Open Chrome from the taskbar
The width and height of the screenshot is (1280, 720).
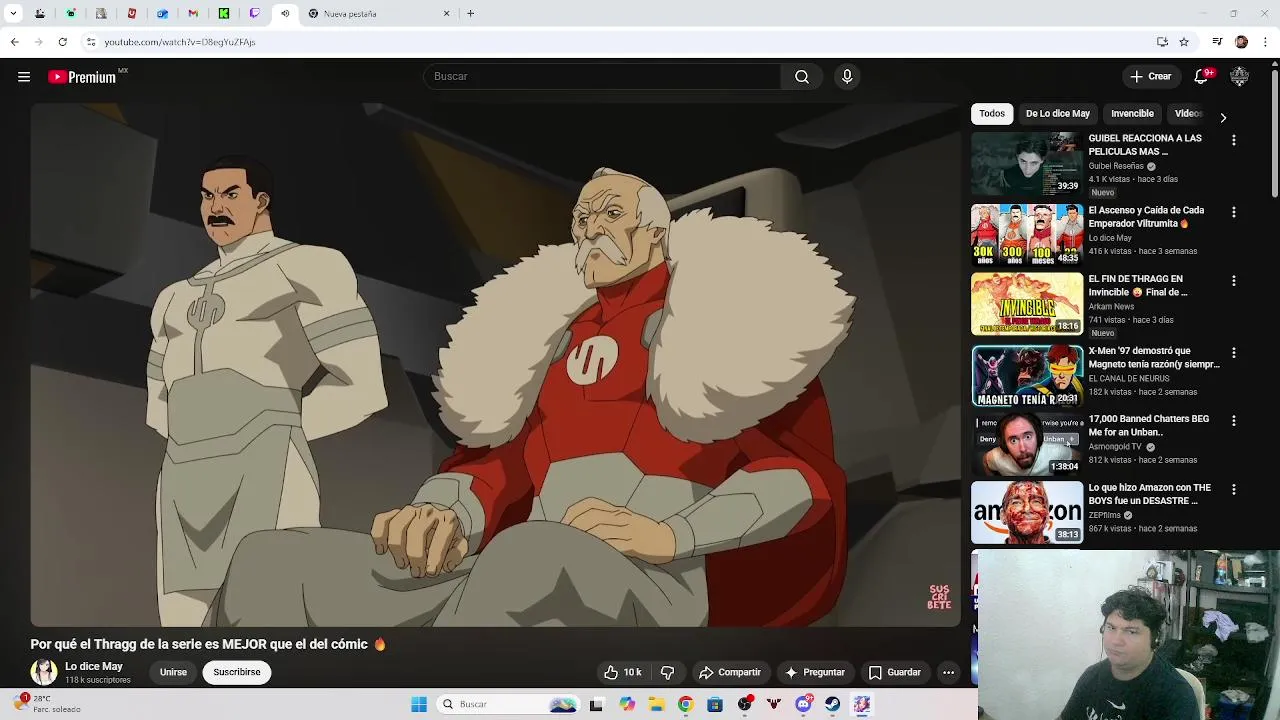click(x=685, y=704)
